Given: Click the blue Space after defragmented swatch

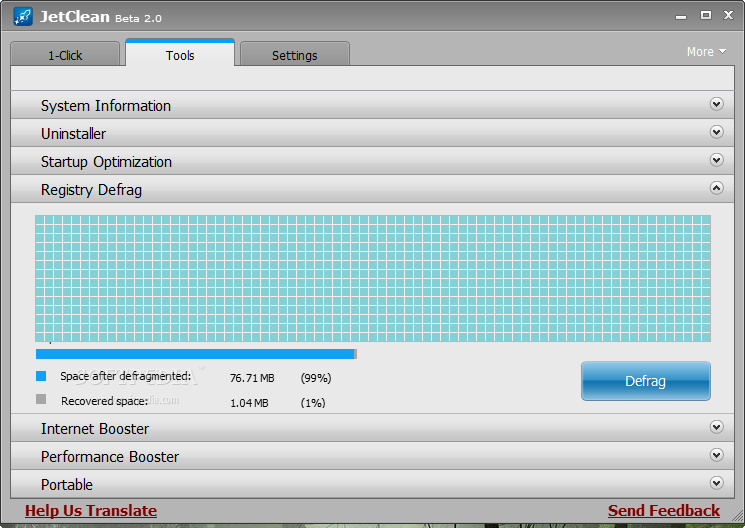Looking at the screenshot, I should 41,376.
